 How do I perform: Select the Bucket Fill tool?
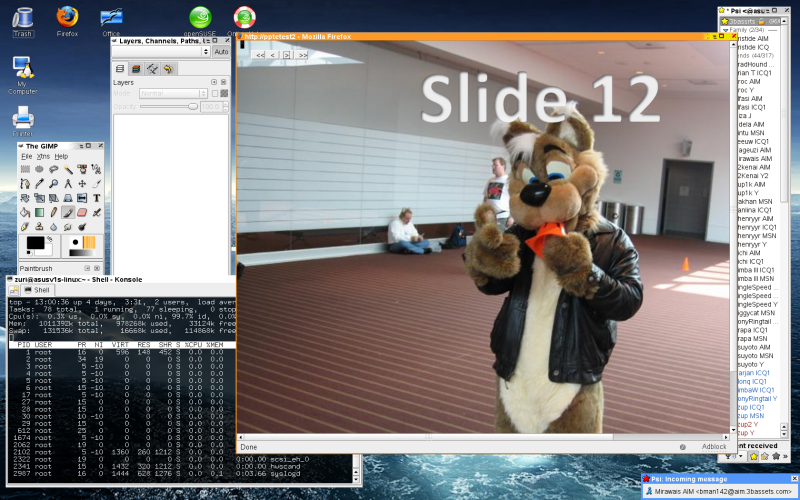(x=26, y=212)
